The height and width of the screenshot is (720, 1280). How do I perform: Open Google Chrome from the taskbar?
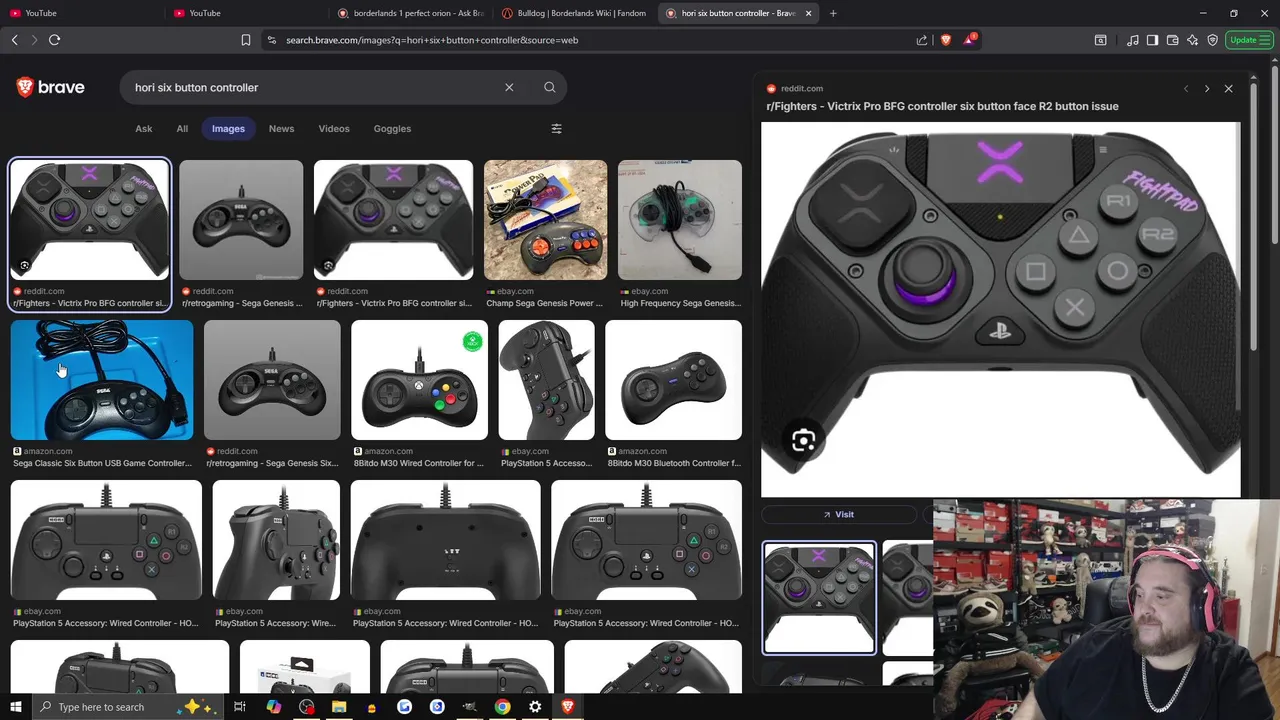point(502,707)
